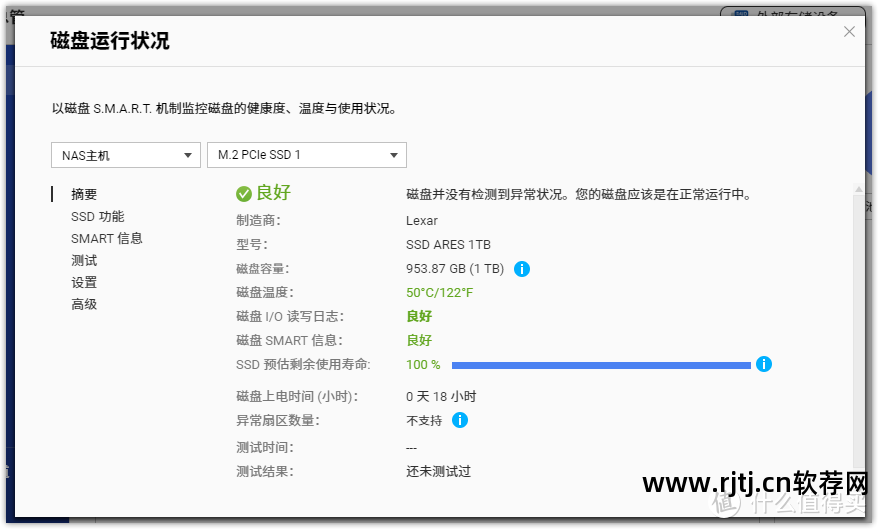Click the SSD estimated life progress bar

click(601, 366)
